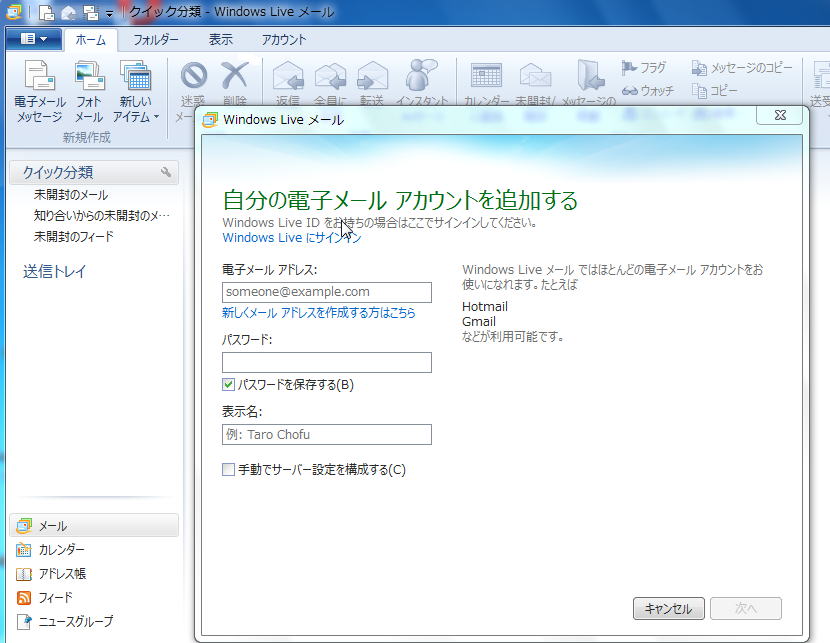Click the 表示名 input field
This screenshot has height=643, width=830.
click(327, 434)
